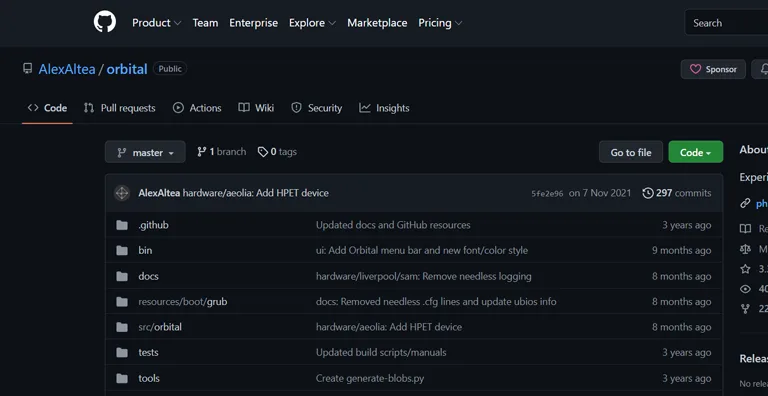The image size is (768, 396).
Task: Open the AlexAltea owner link
Action: pos(67,69)
